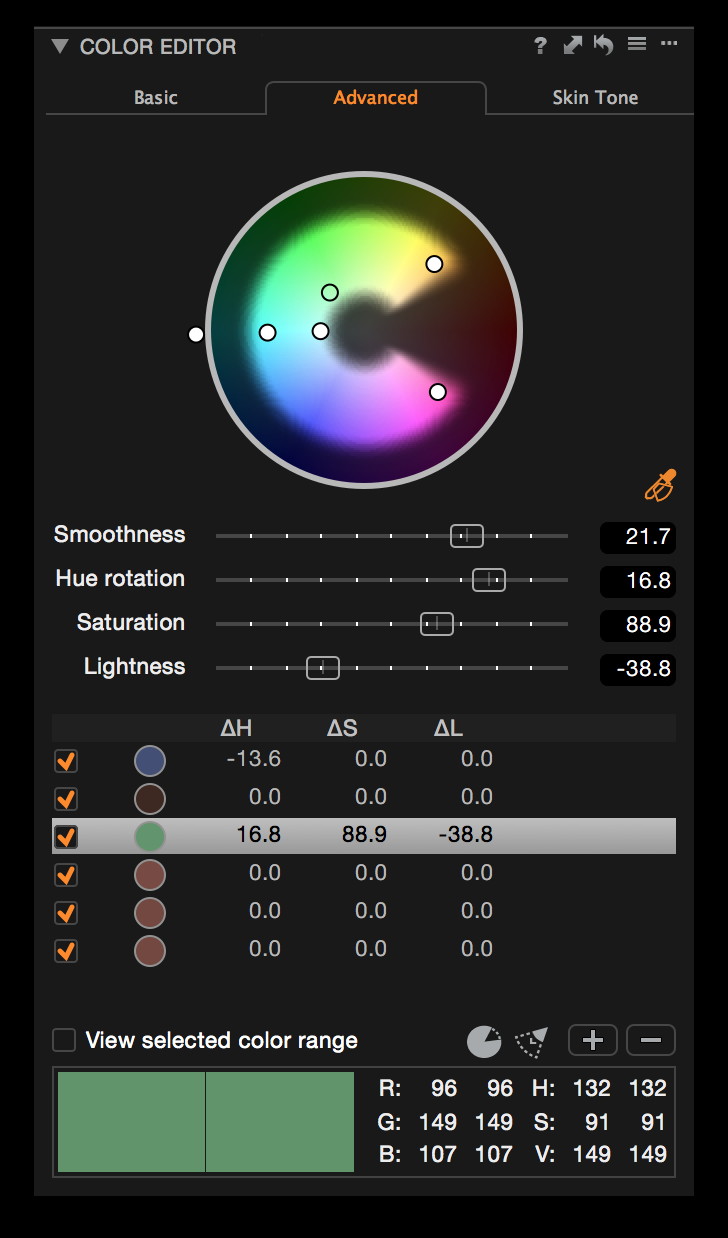Click the expand panel arrow icon
This screenshot has height=1238, width=728.
click(572, 45)
